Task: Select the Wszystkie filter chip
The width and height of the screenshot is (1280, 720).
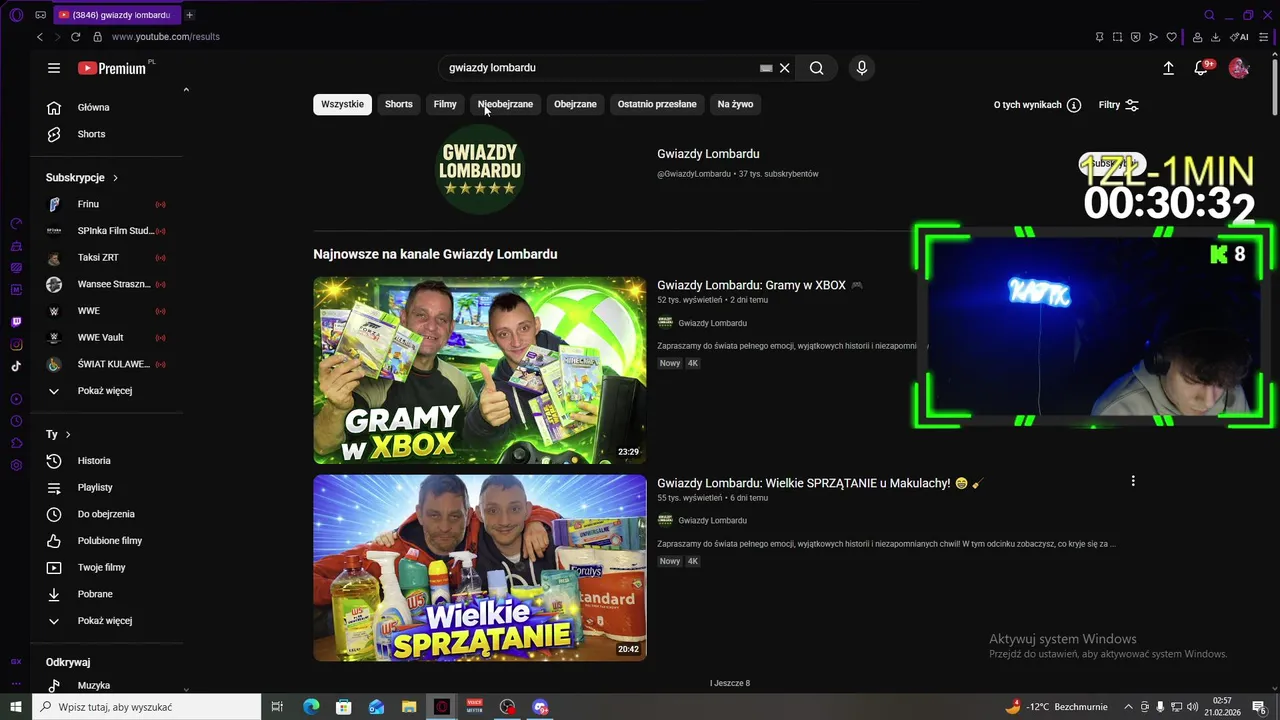Action: click(342, 104)
